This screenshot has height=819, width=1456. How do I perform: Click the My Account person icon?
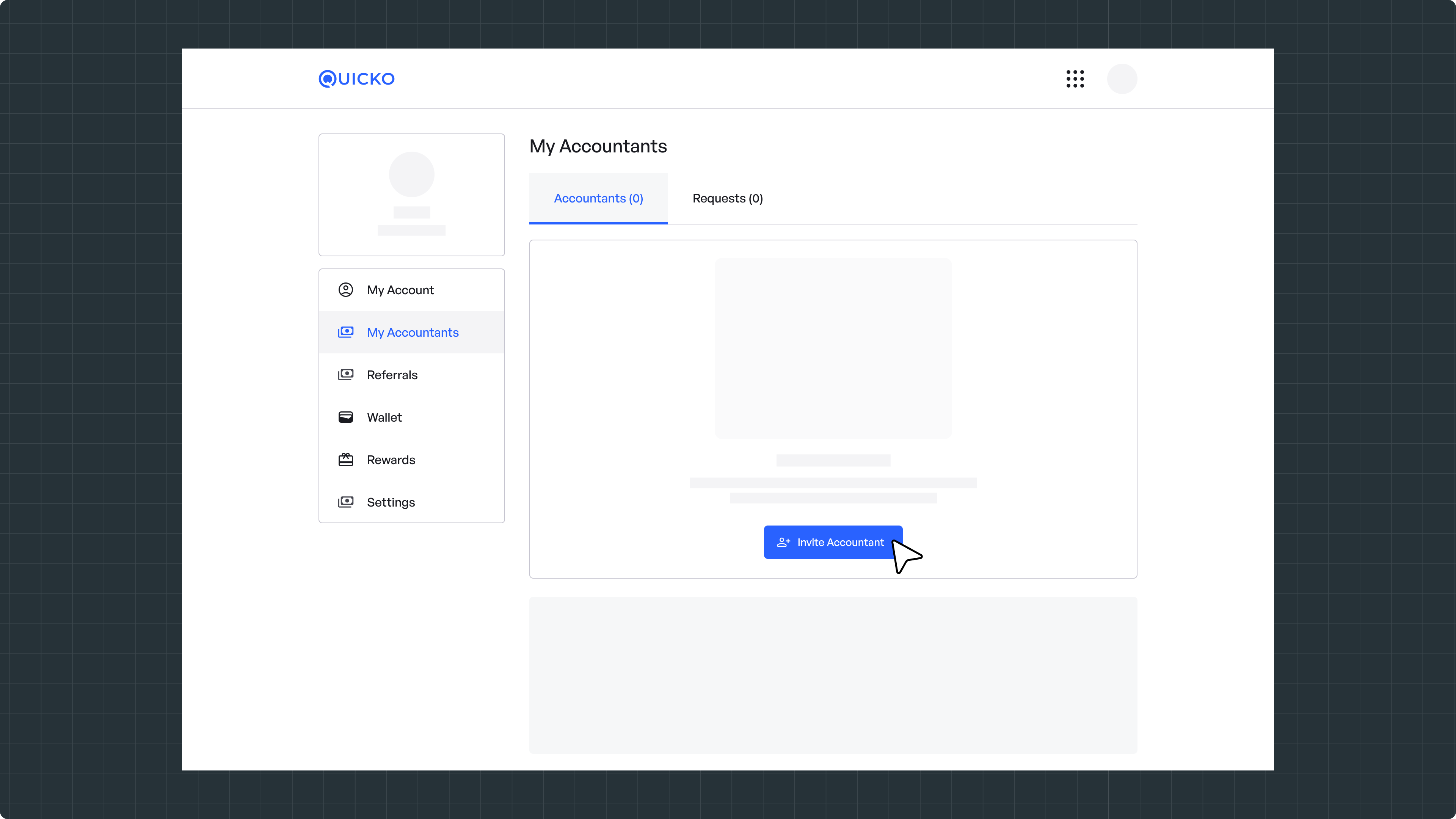tap(345, 290)
